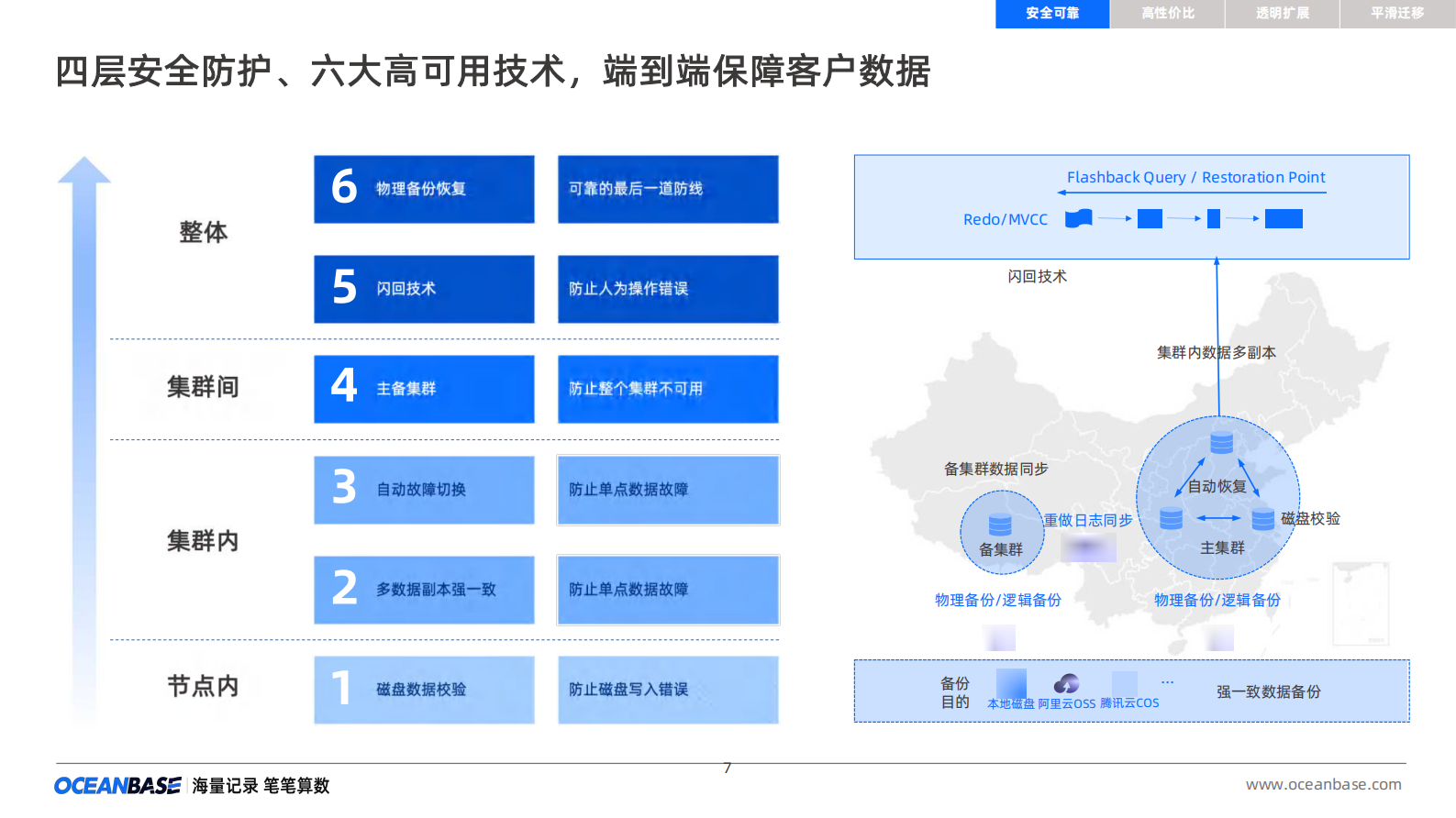Click the flag-shaped block icon after Redo/MVCC
This screenshot has width=1456, height=818.
[1079, 218]
